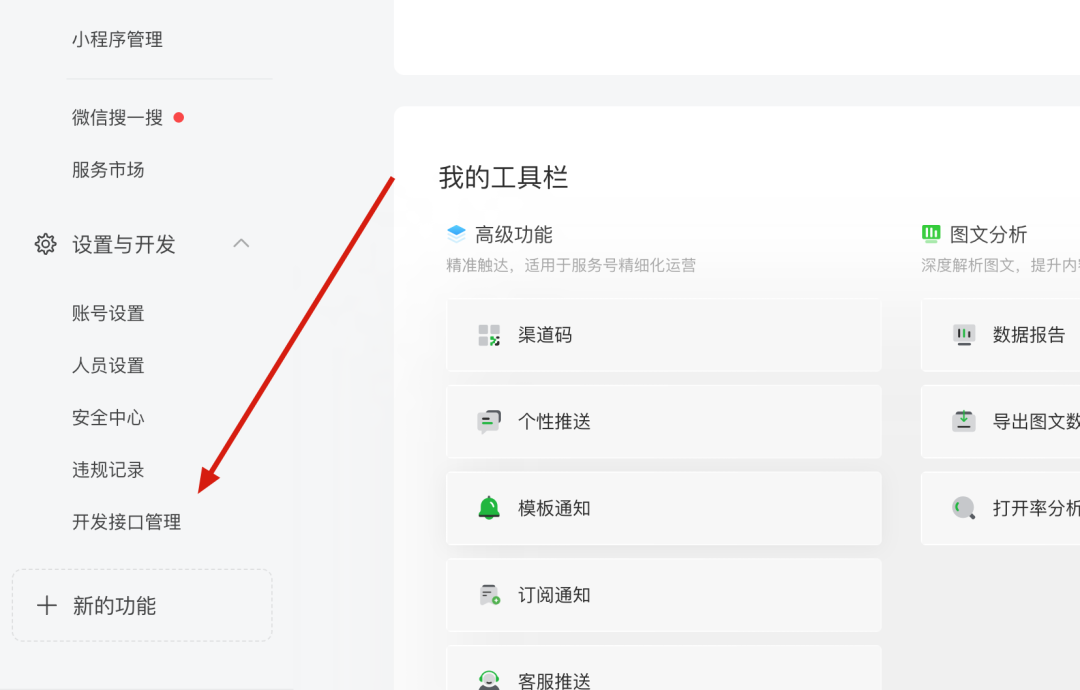Go to 人员设置 page
Viewport: 1080px width, 690px height.
[x=108, y=366]
